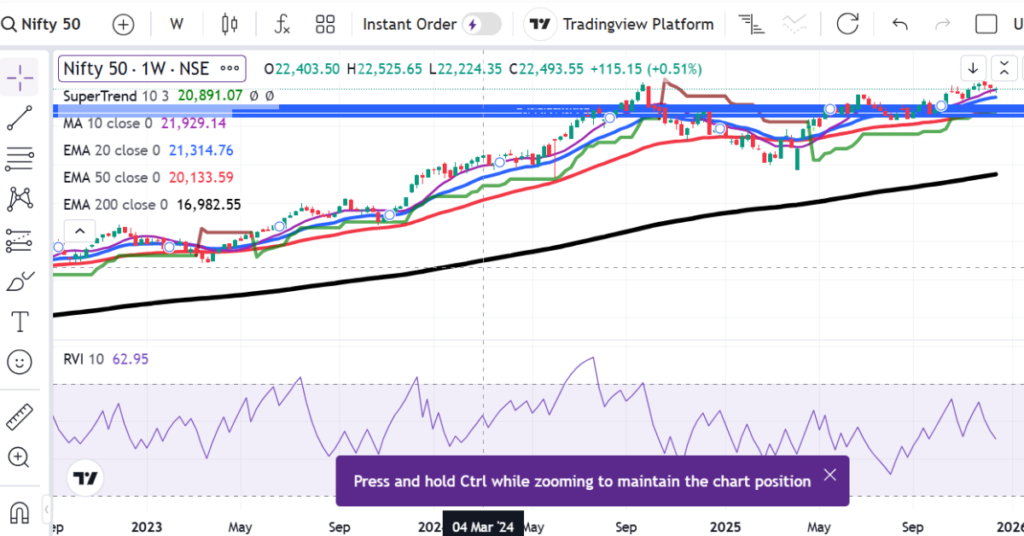Open symbol search for Nifty 50
Image resolution: width=1024 pixels, height=536 pixels.
tap(41, 25)
